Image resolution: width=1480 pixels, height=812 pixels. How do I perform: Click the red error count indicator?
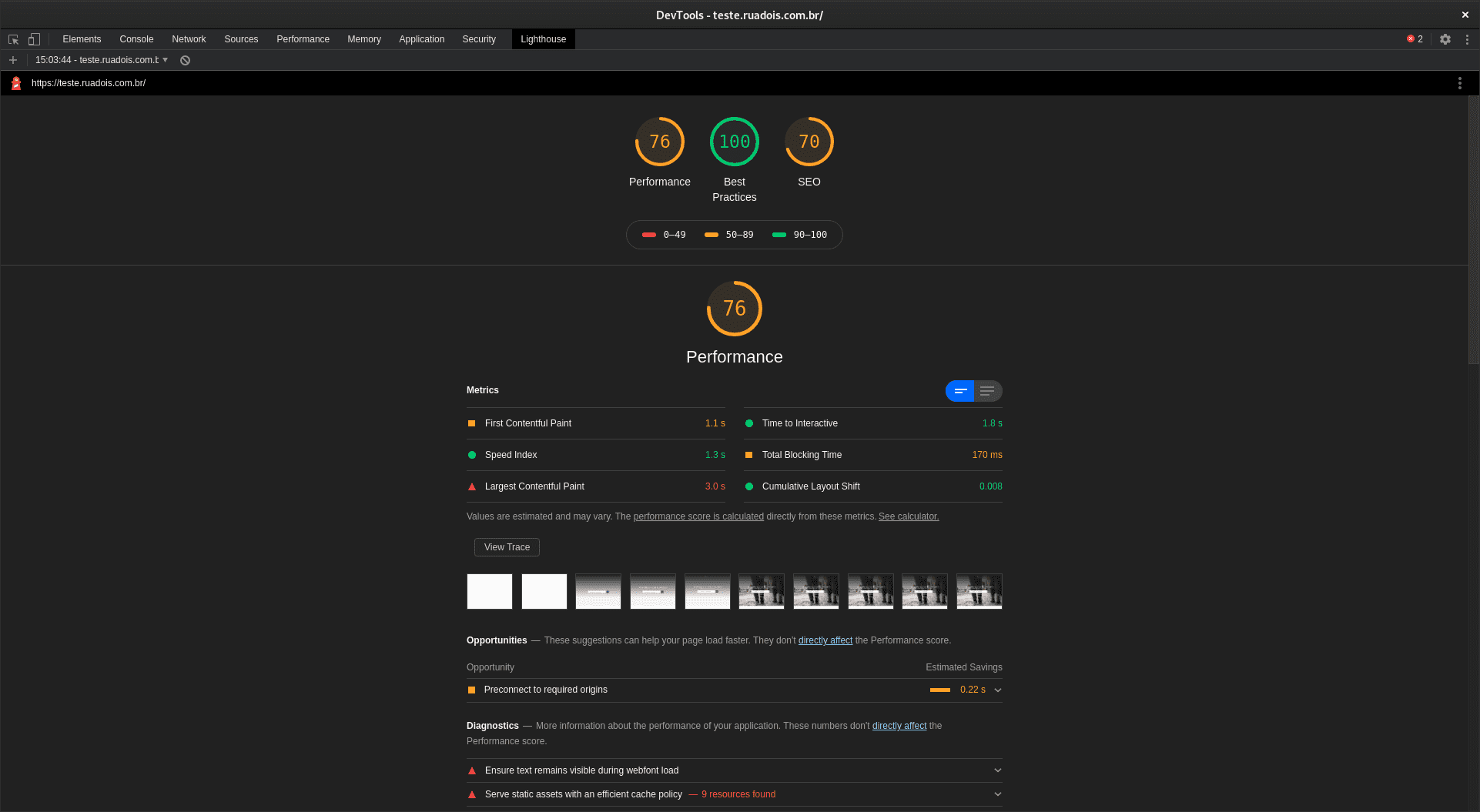[x=1415, y=39]
